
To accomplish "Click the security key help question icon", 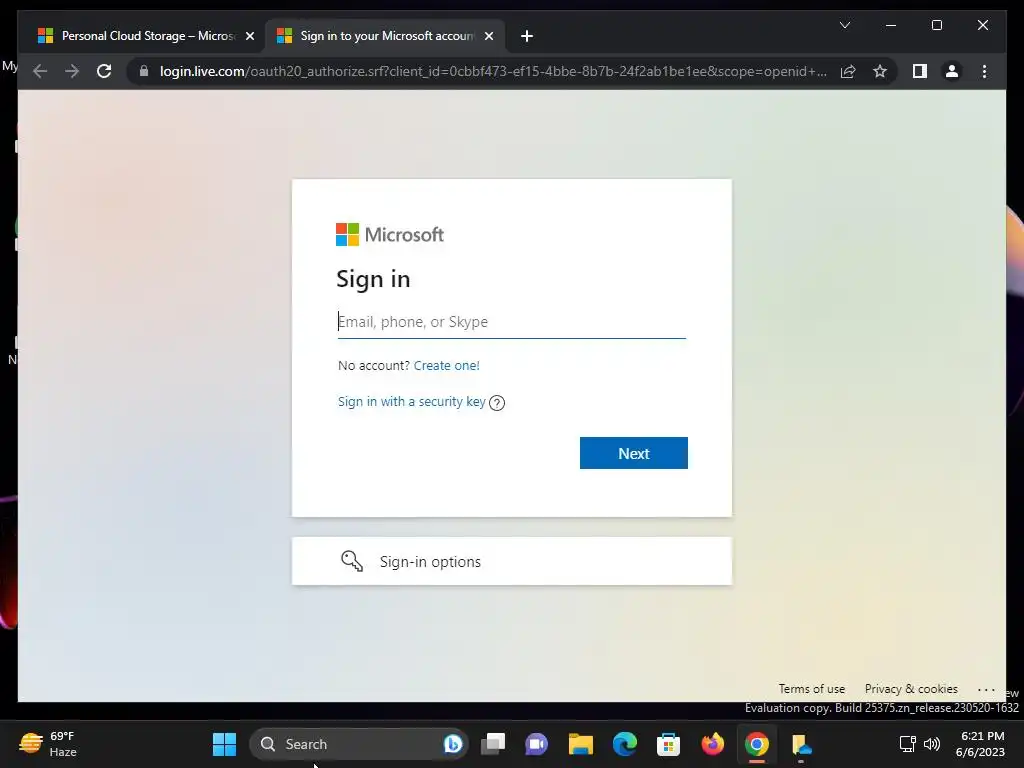I will coord(497,403).
